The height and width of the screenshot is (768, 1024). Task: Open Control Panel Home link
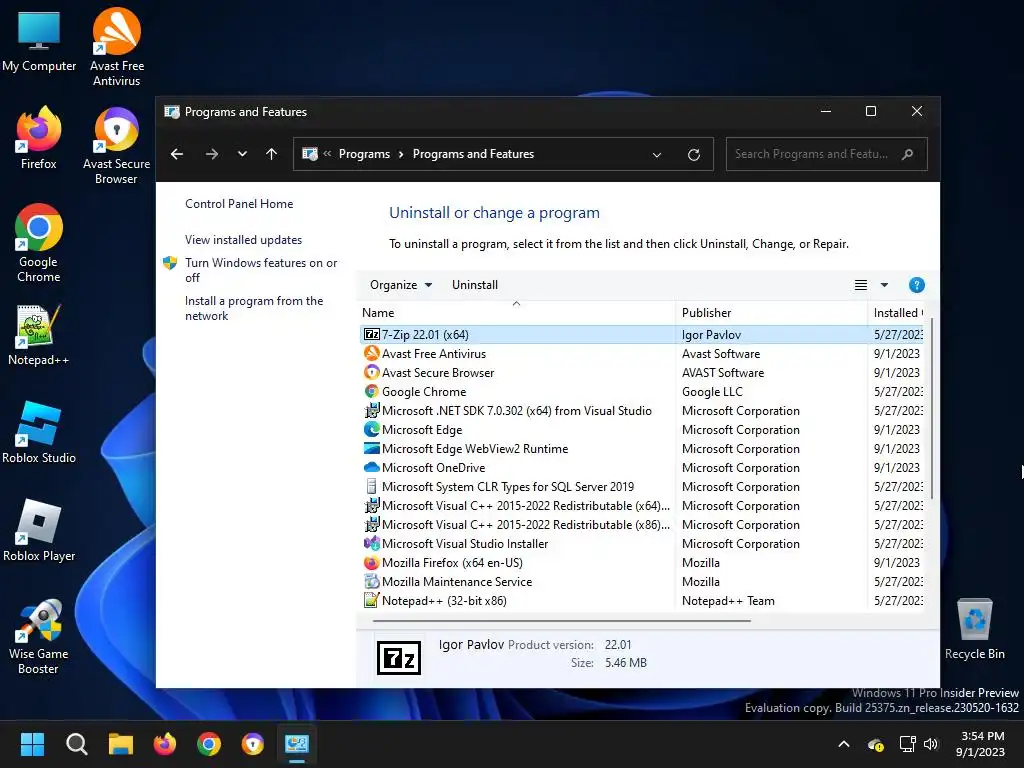pos(239,204)
